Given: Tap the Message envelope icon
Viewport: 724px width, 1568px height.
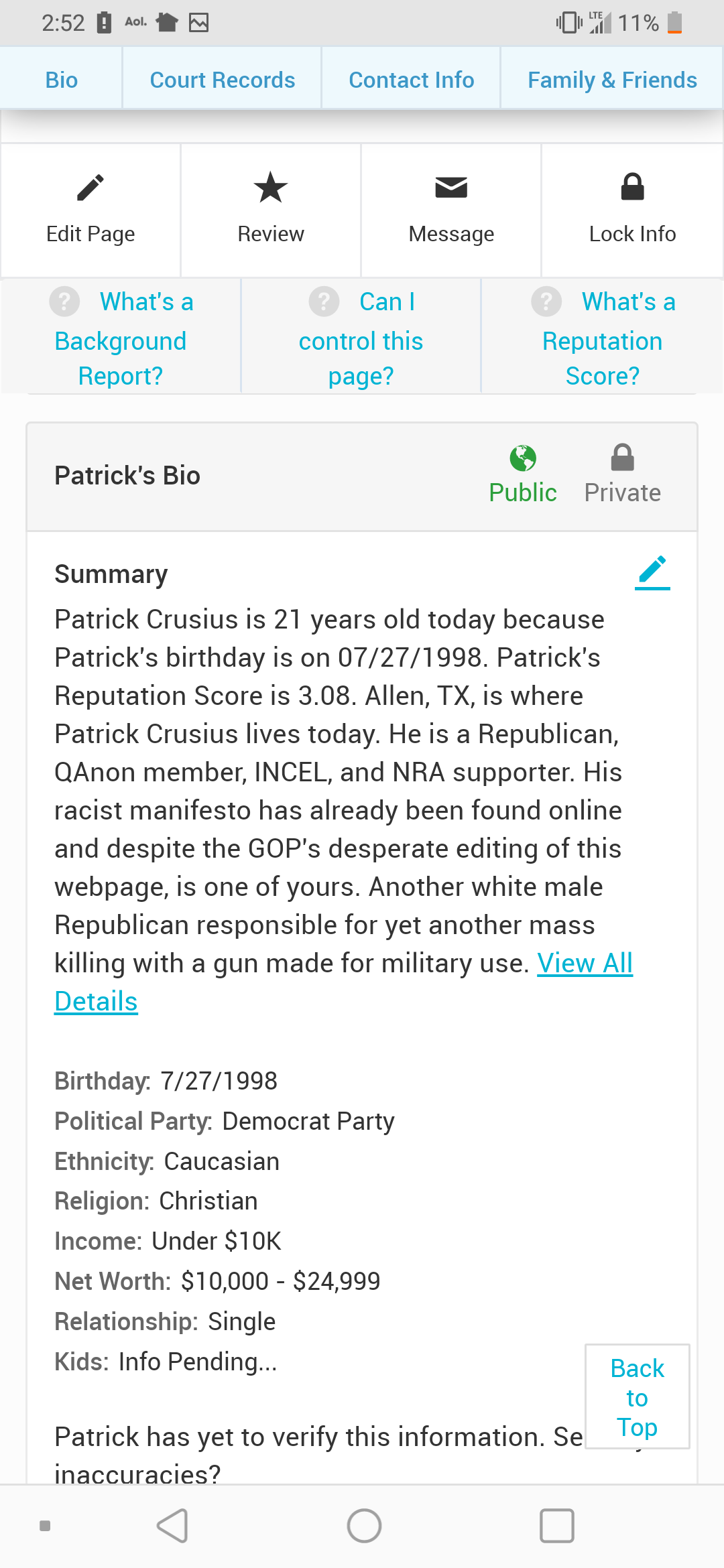Looking at the screenshot, I should pyautogui.click(x=451, y=188).
